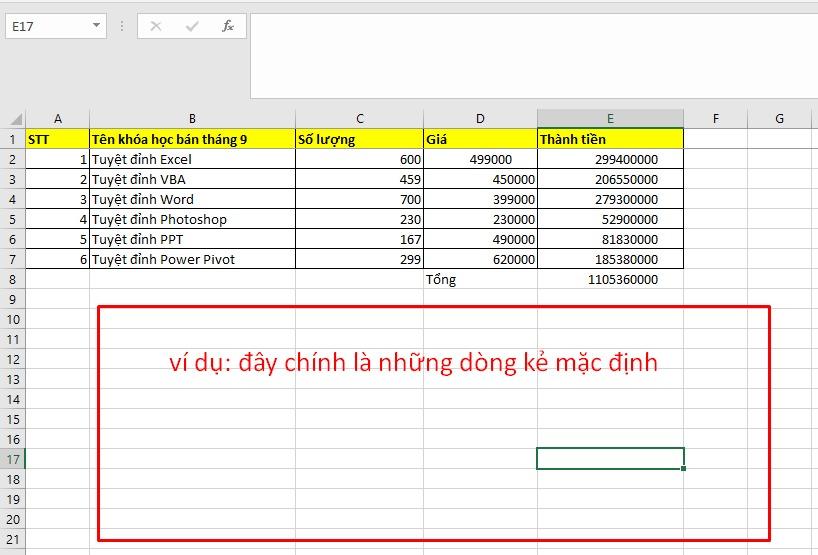The height and width of the screenshot is (555, 818).
Task: Click the Cancel X icon in formula bar
Action: pos(155,26)
